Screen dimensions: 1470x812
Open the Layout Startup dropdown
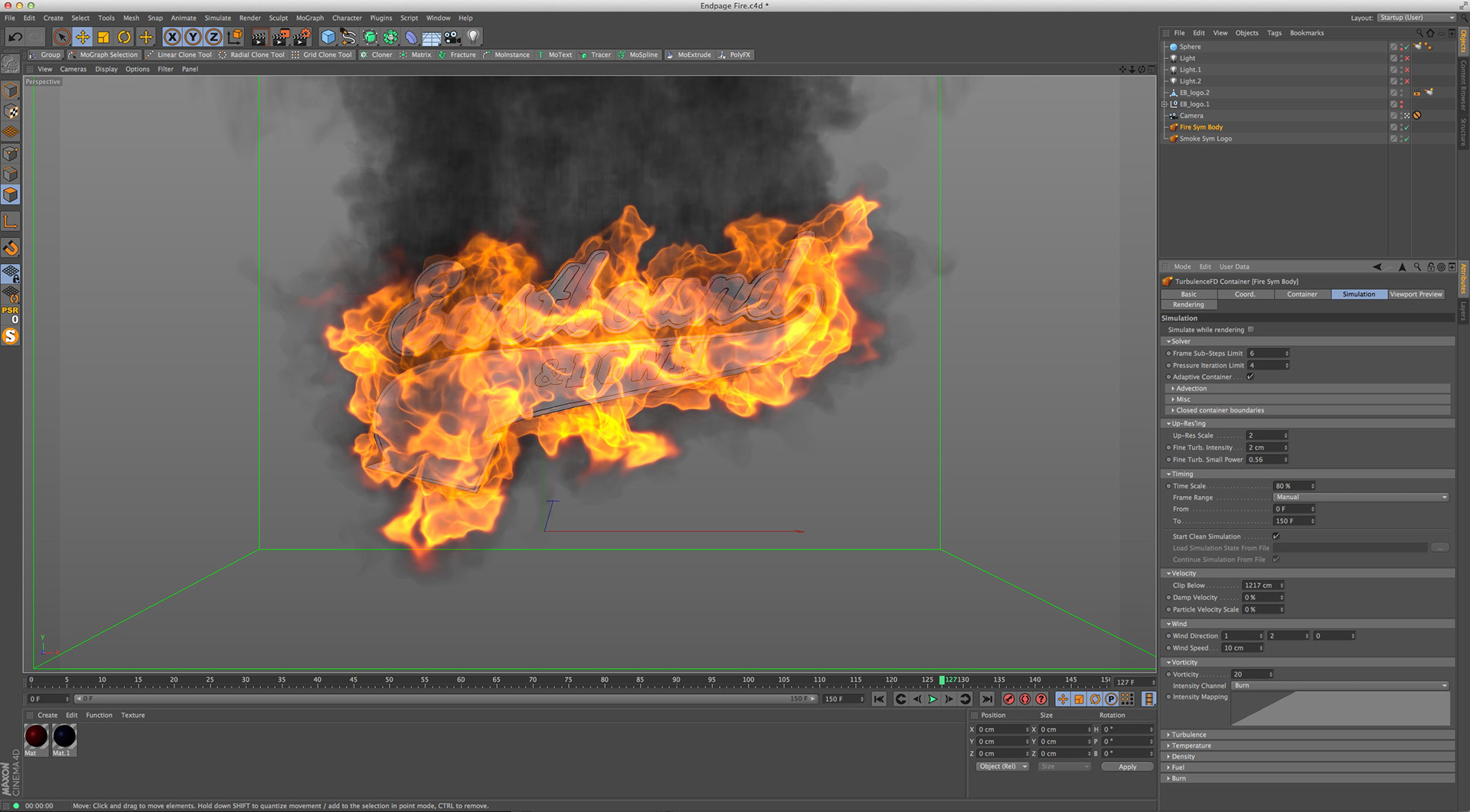(x=1416, y=18)
